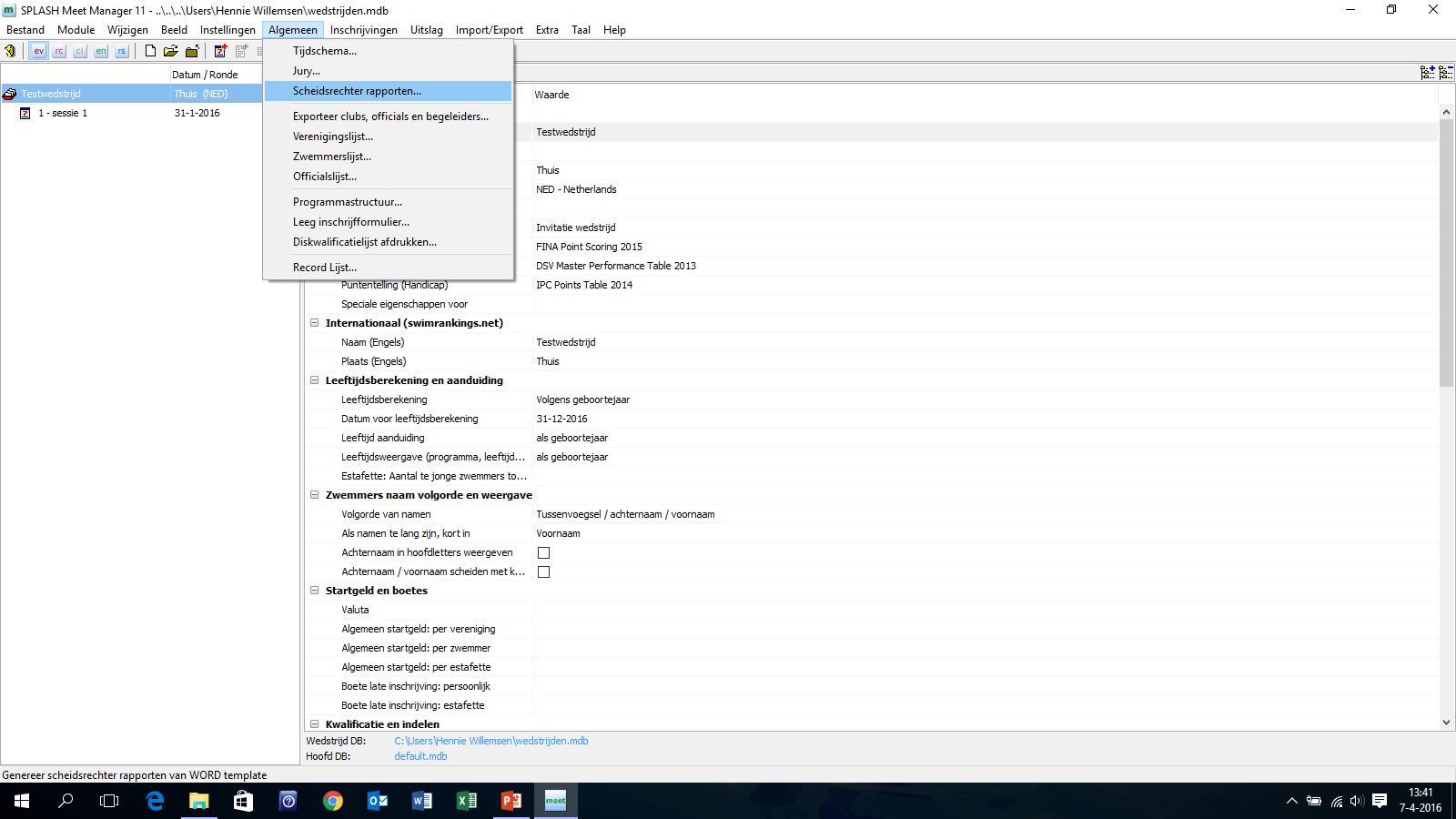This screenshot has height=819, width=1456.
Task: Click the expand all tree nodes icon
Action: tap(1427, 72)
